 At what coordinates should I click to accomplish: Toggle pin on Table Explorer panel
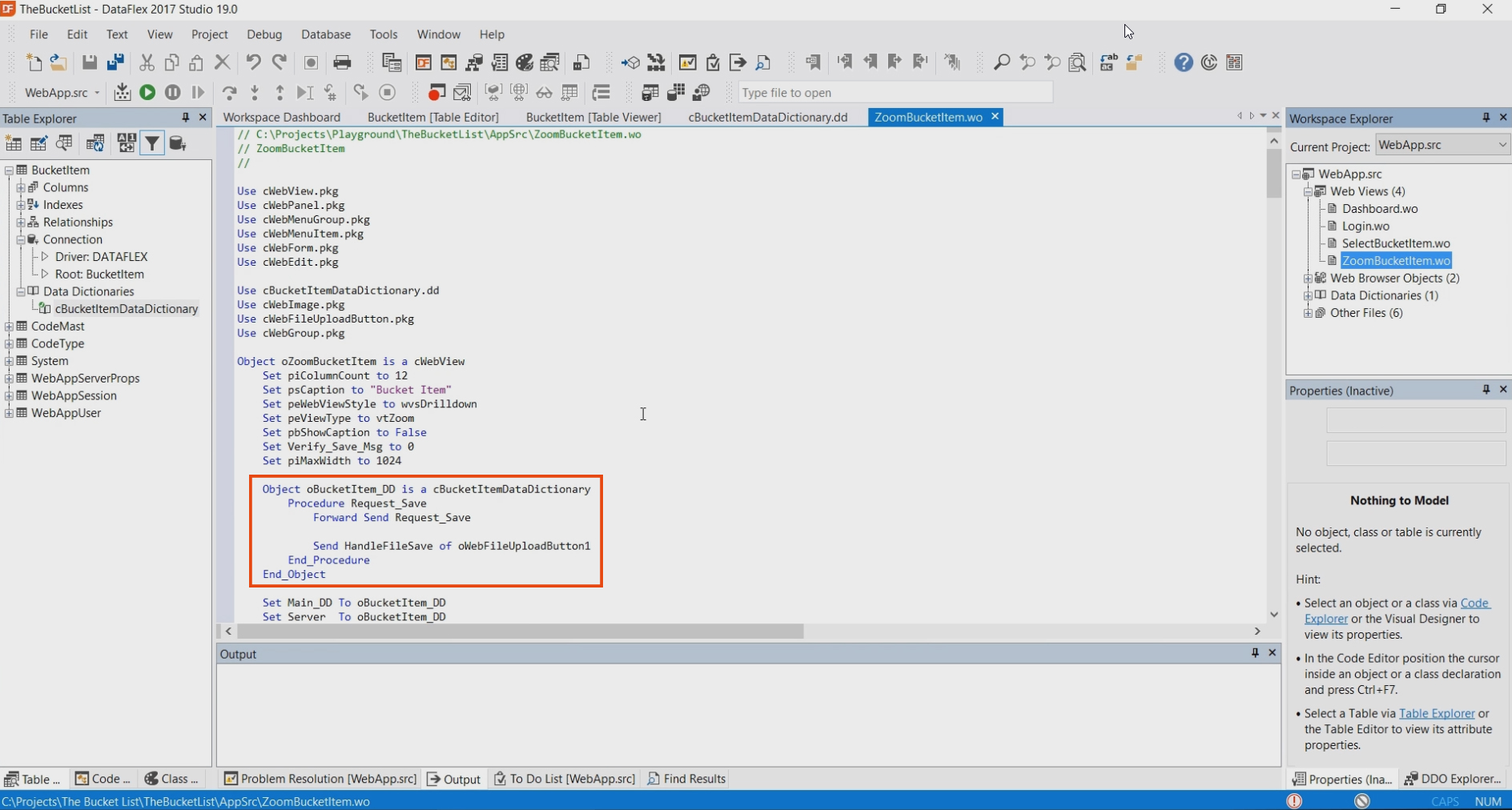[186, 118]
